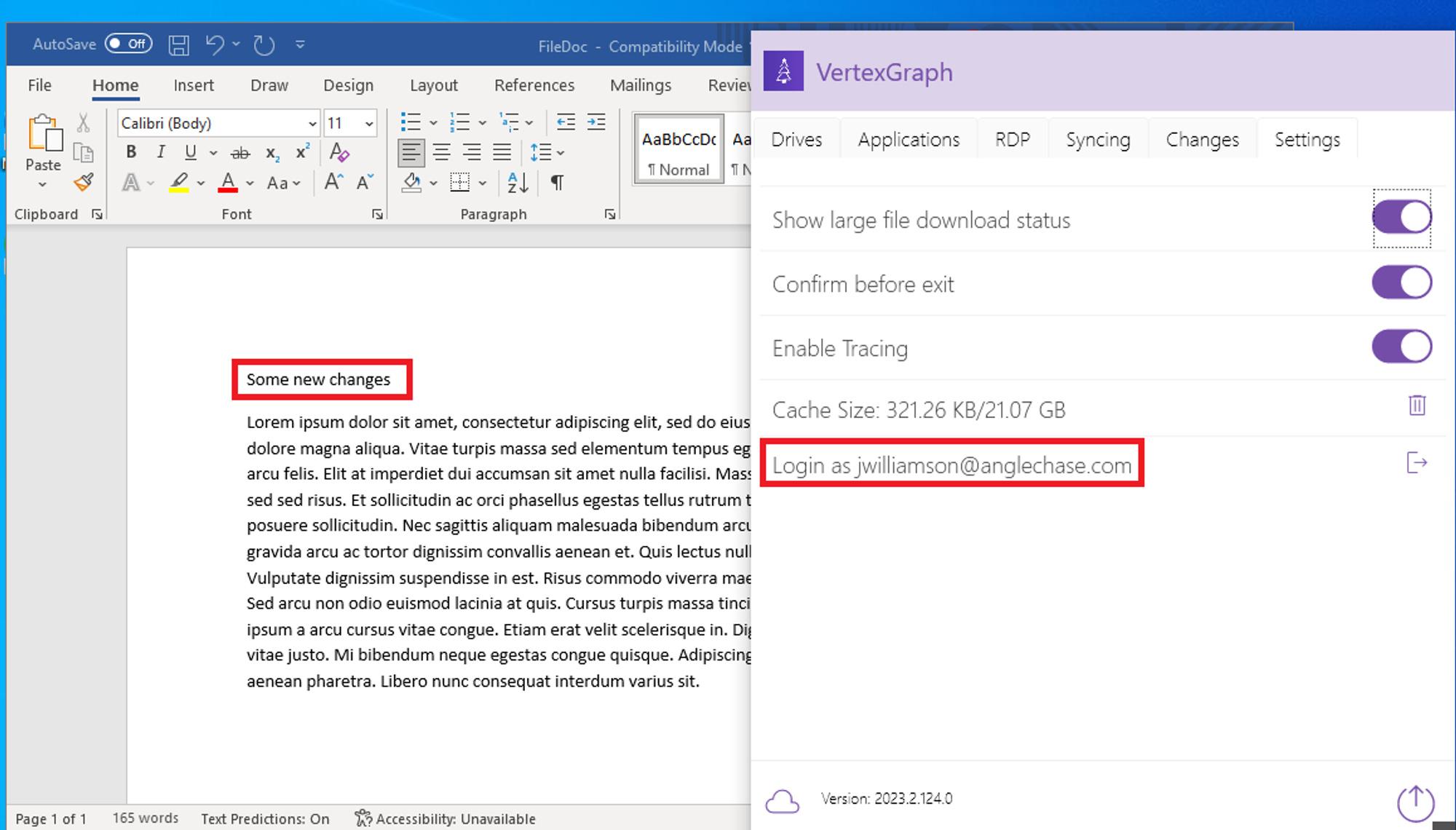Open the font name dropdown Calibri (Body)
Screen dimensions: 1456x830
(312, 124)
